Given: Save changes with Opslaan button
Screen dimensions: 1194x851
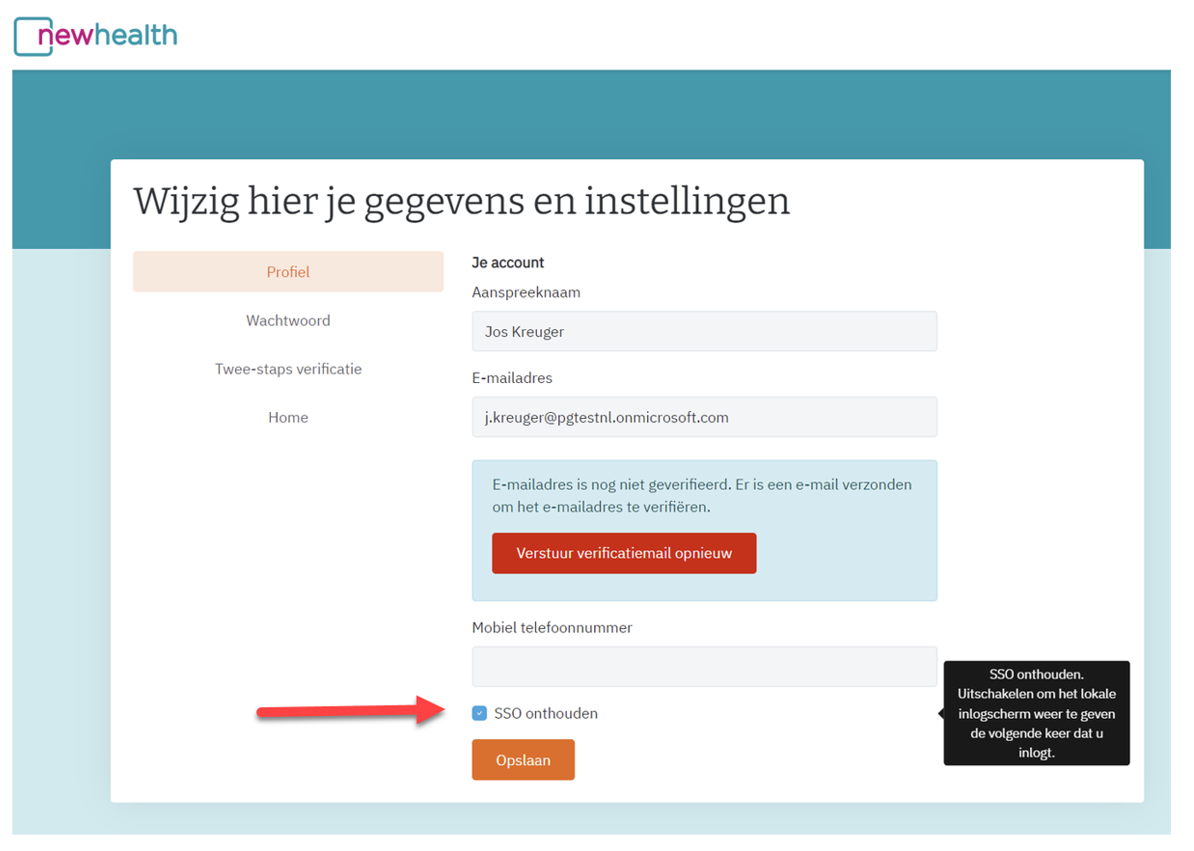Looking at the screenshot, I should click(523, 760).
